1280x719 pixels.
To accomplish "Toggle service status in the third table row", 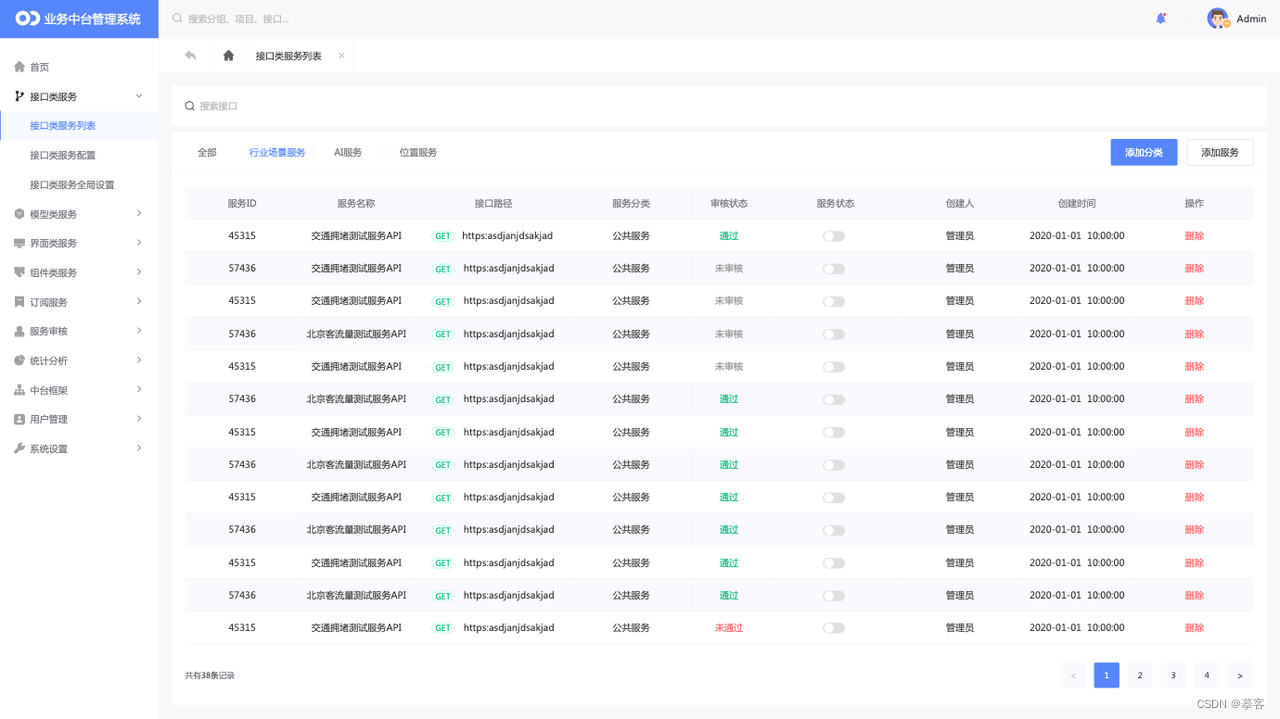I will (x=834, y=301).
